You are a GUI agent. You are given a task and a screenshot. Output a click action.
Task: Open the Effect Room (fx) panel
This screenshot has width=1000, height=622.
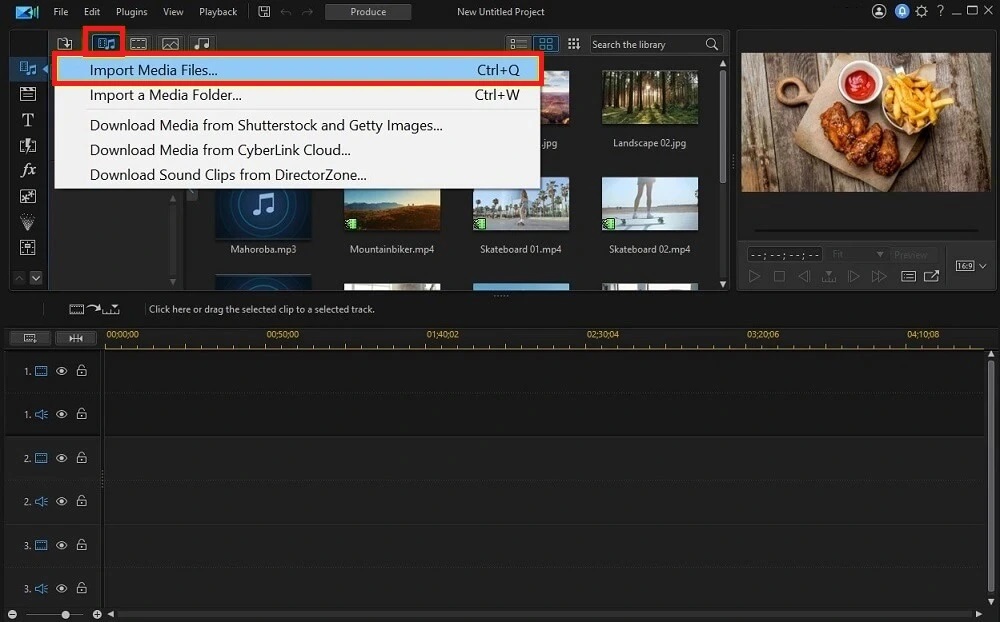click(x=27, y=170)
